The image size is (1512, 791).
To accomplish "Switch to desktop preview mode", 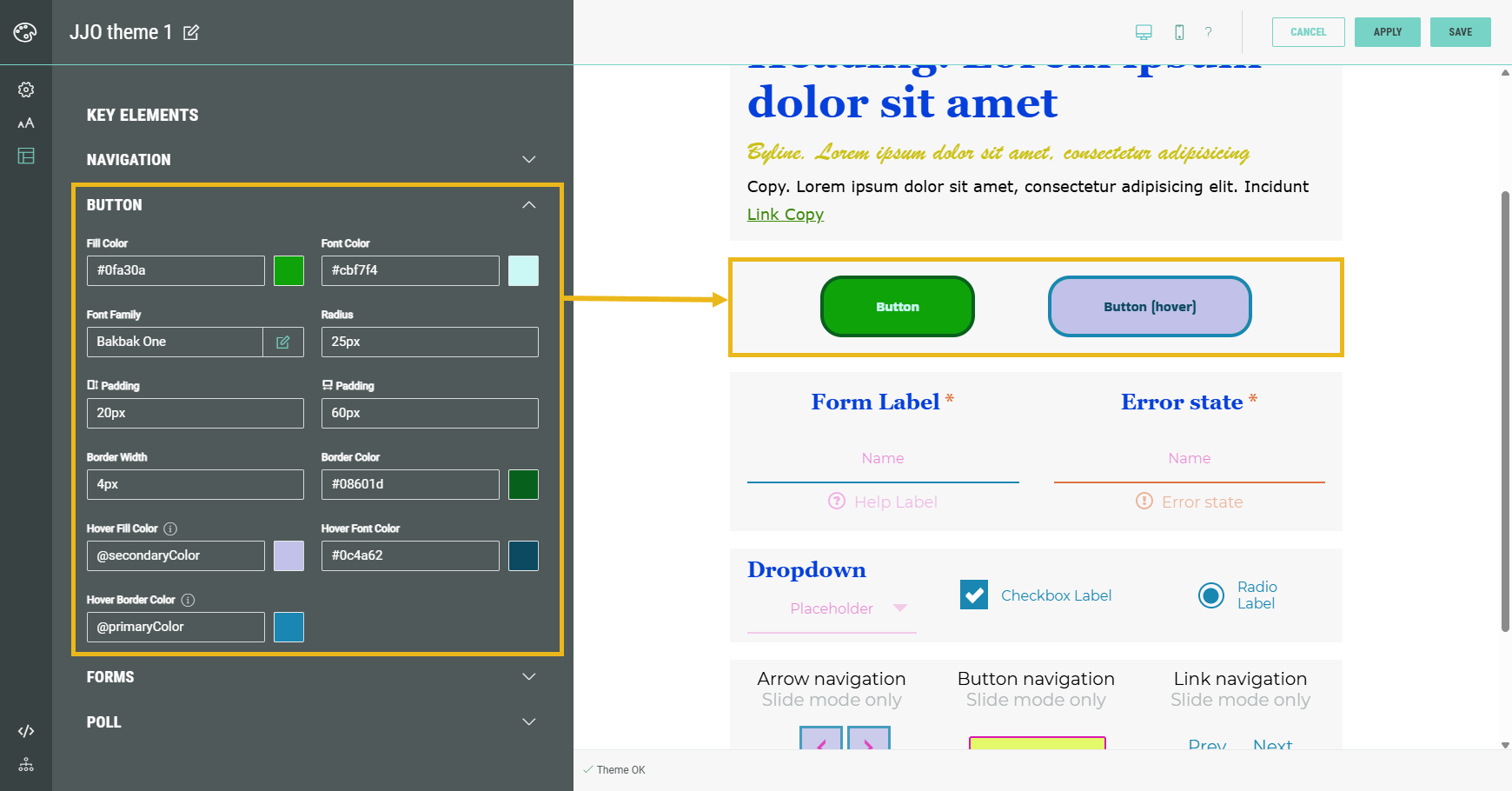I will [x=1144, y=32].
